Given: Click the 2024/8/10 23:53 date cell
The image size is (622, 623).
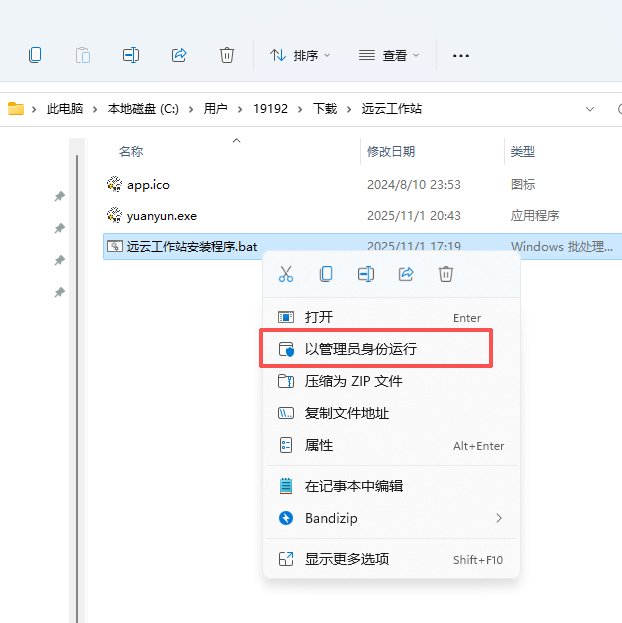Looking at the screenshot, I should pos(414,185).
